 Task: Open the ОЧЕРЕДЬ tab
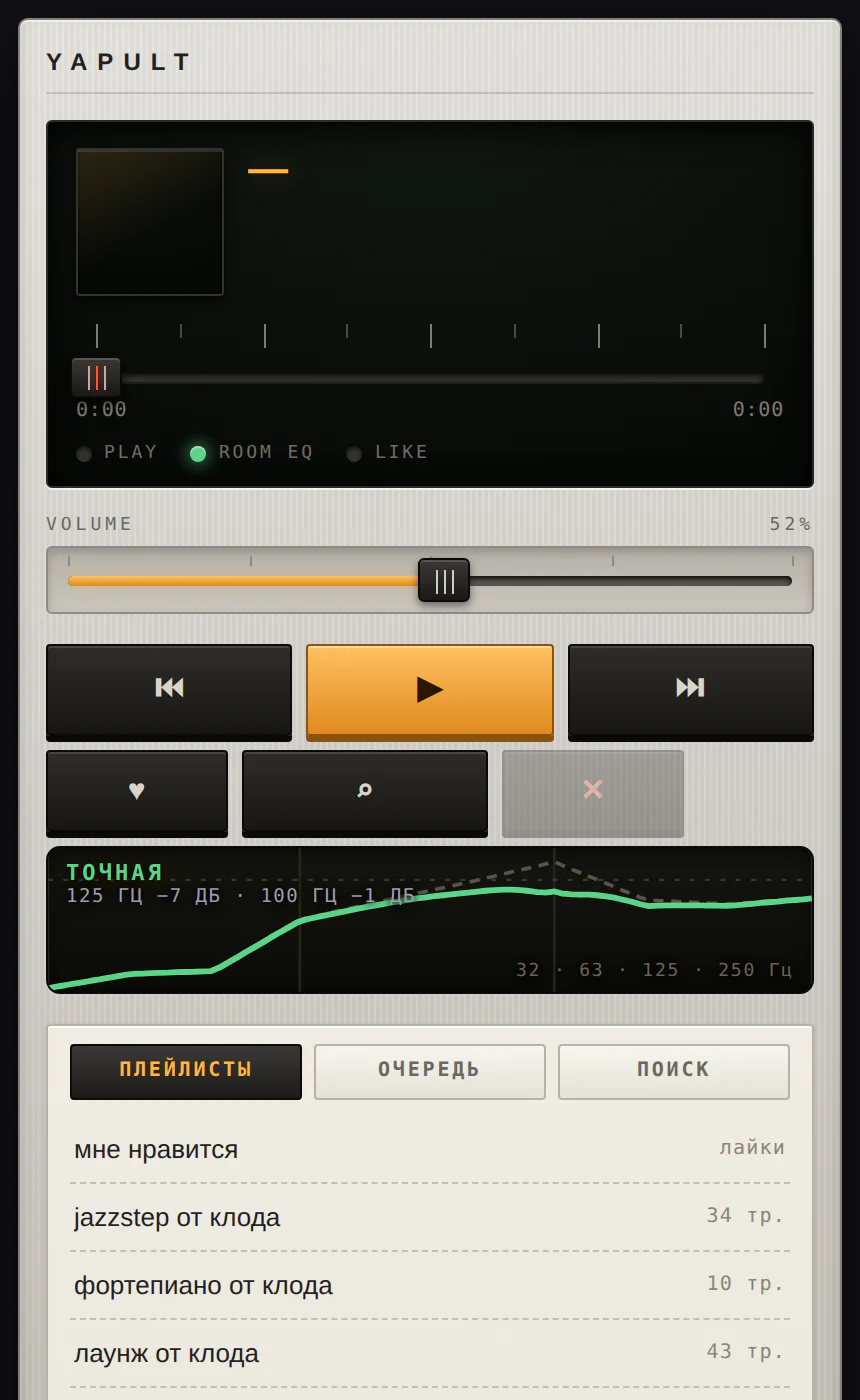pyautogui.click(x=430, y=1071)
